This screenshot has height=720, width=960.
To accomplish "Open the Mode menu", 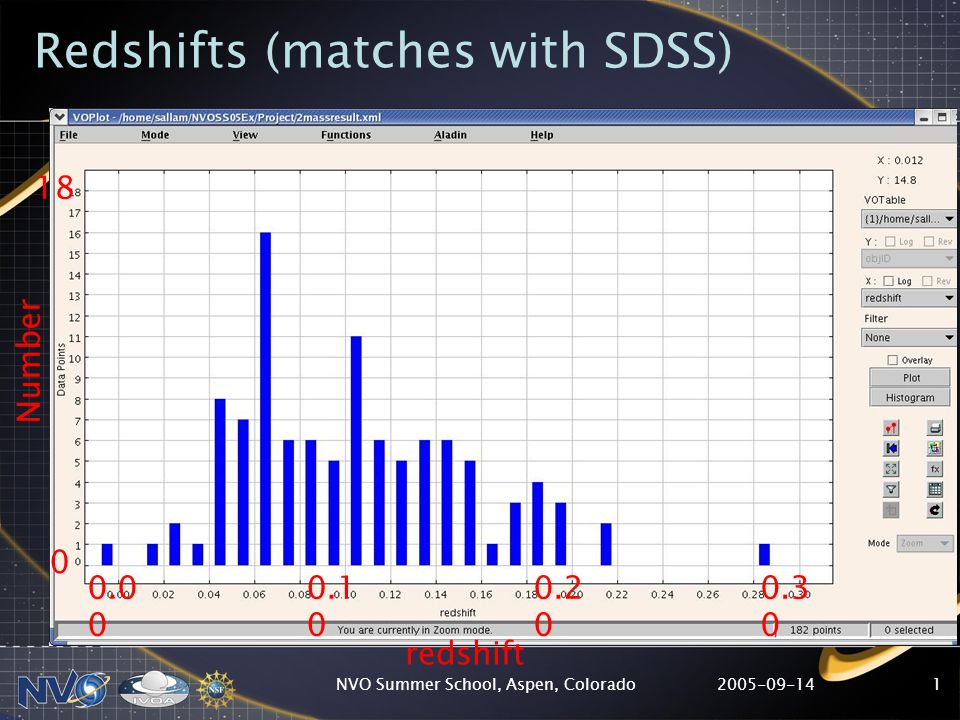I will (x=155, y=135).
